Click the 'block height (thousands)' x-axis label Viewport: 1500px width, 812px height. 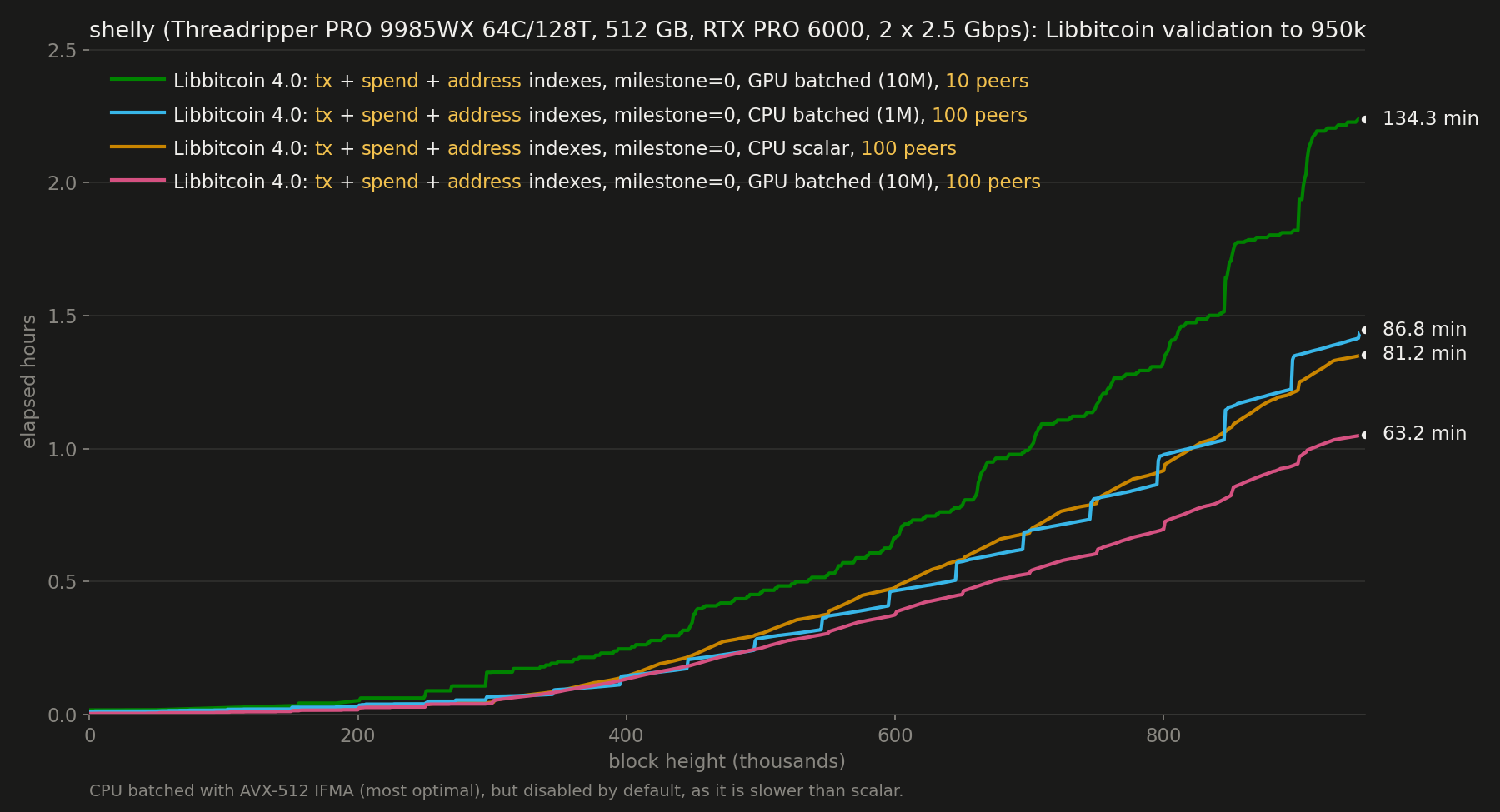(727, 762)
